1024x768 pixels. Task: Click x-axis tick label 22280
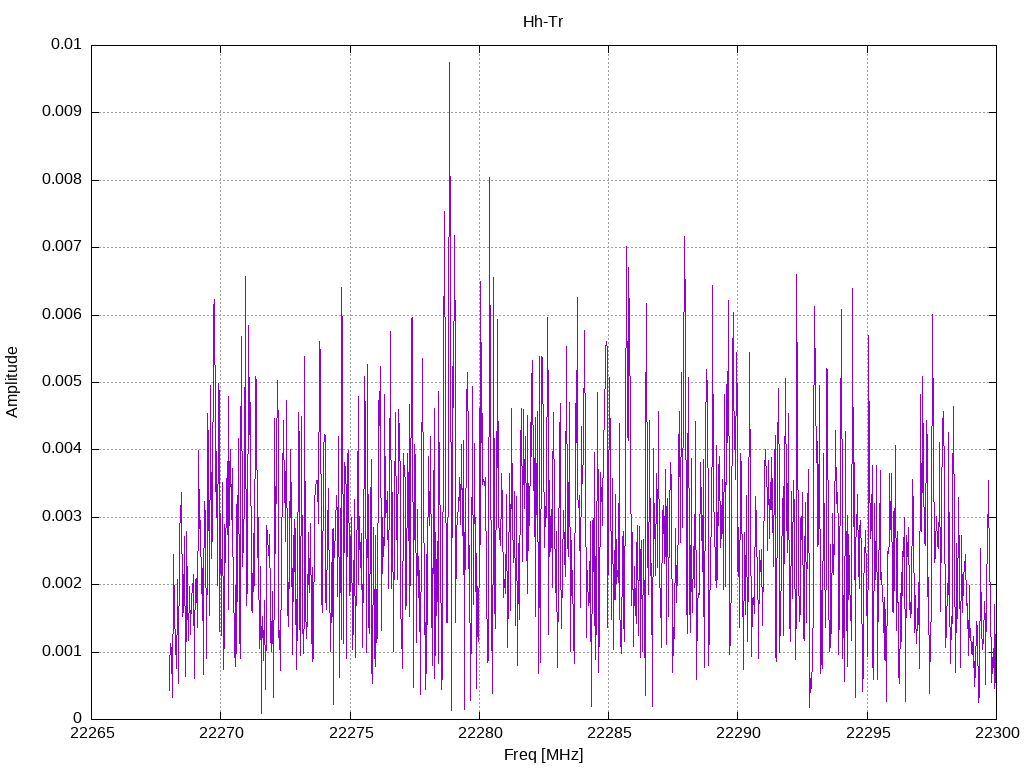tap(479, 733)
